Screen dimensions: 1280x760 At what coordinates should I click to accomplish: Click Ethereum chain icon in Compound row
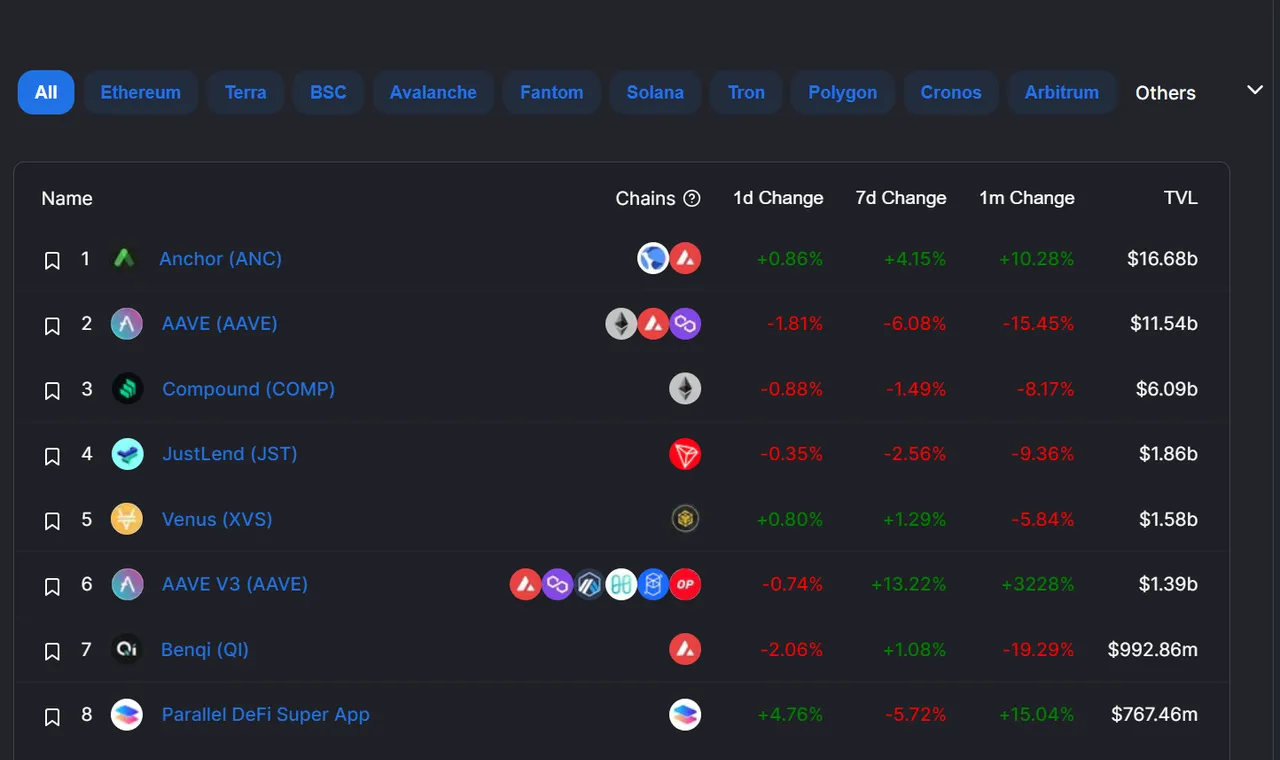coord(685,388)
